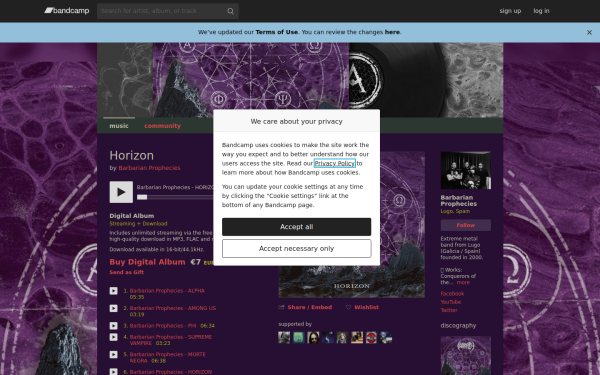The width and height of the screenshot is (600, 375).
Task: Open the log in link
Action: [541, 11]
